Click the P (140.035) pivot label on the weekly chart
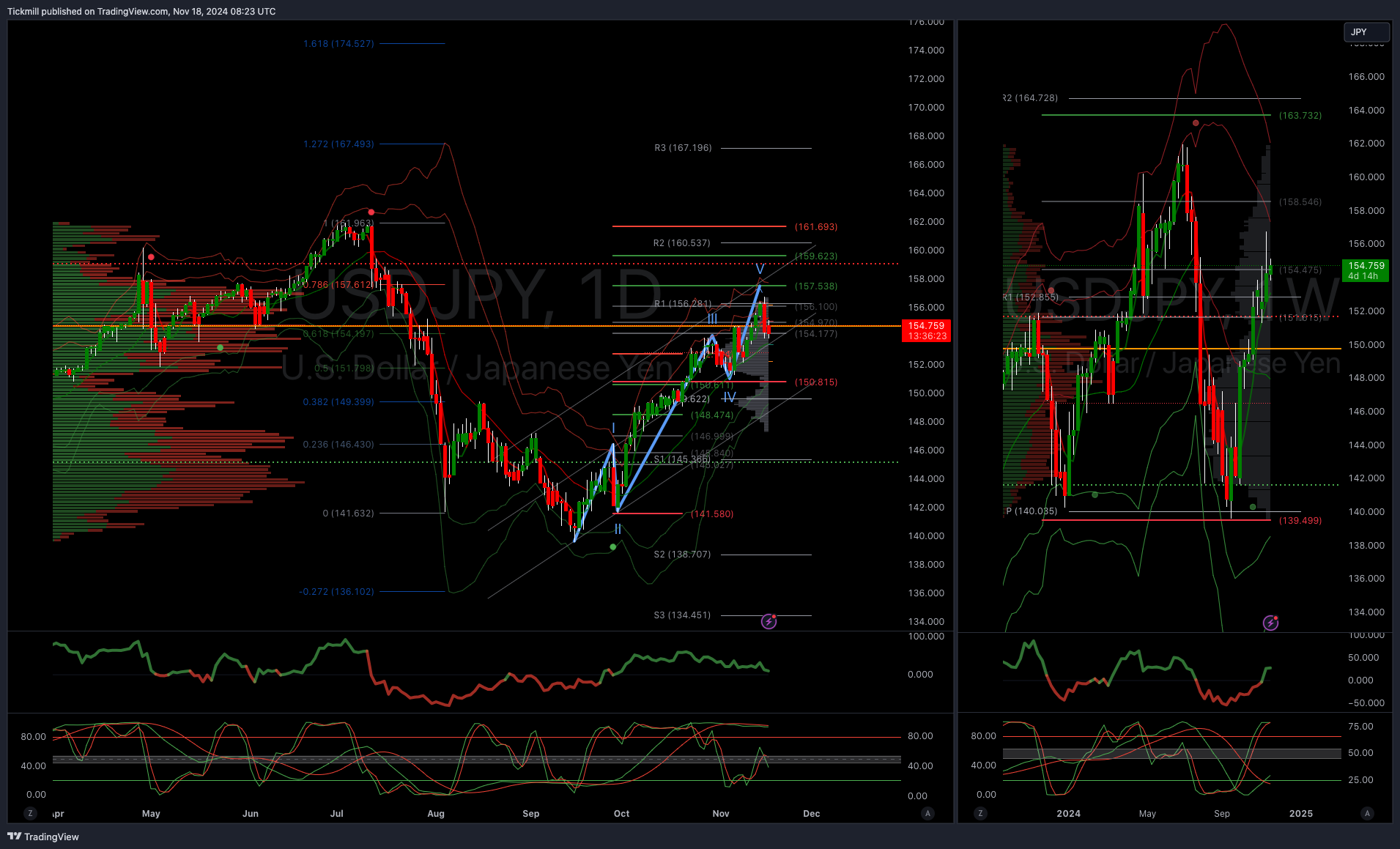Viewport: 1400px width, 849px height. 1032,511
